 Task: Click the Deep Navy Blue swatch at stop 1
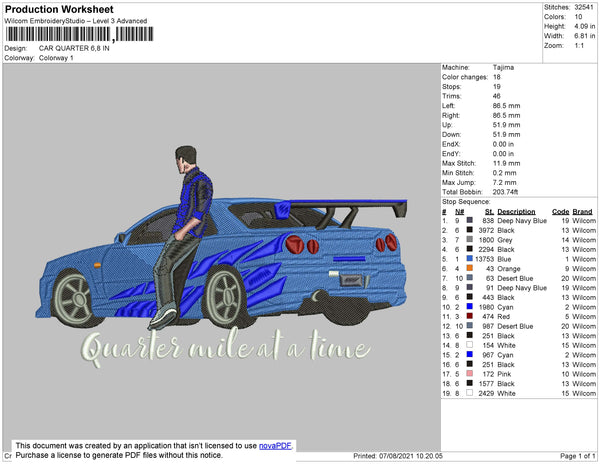[x=470, y=221]
